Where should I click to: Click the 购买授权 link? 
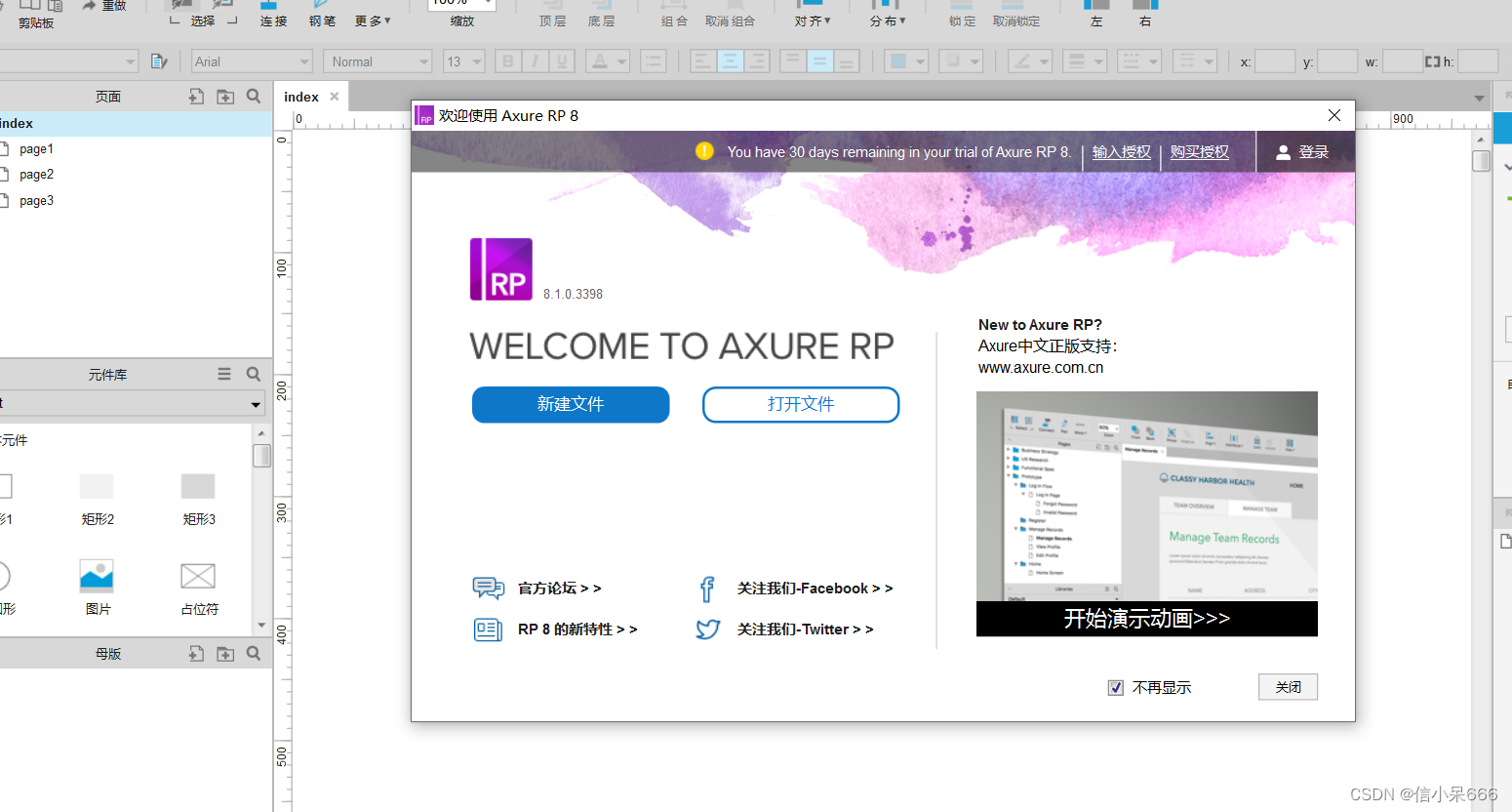(1199, 152)
